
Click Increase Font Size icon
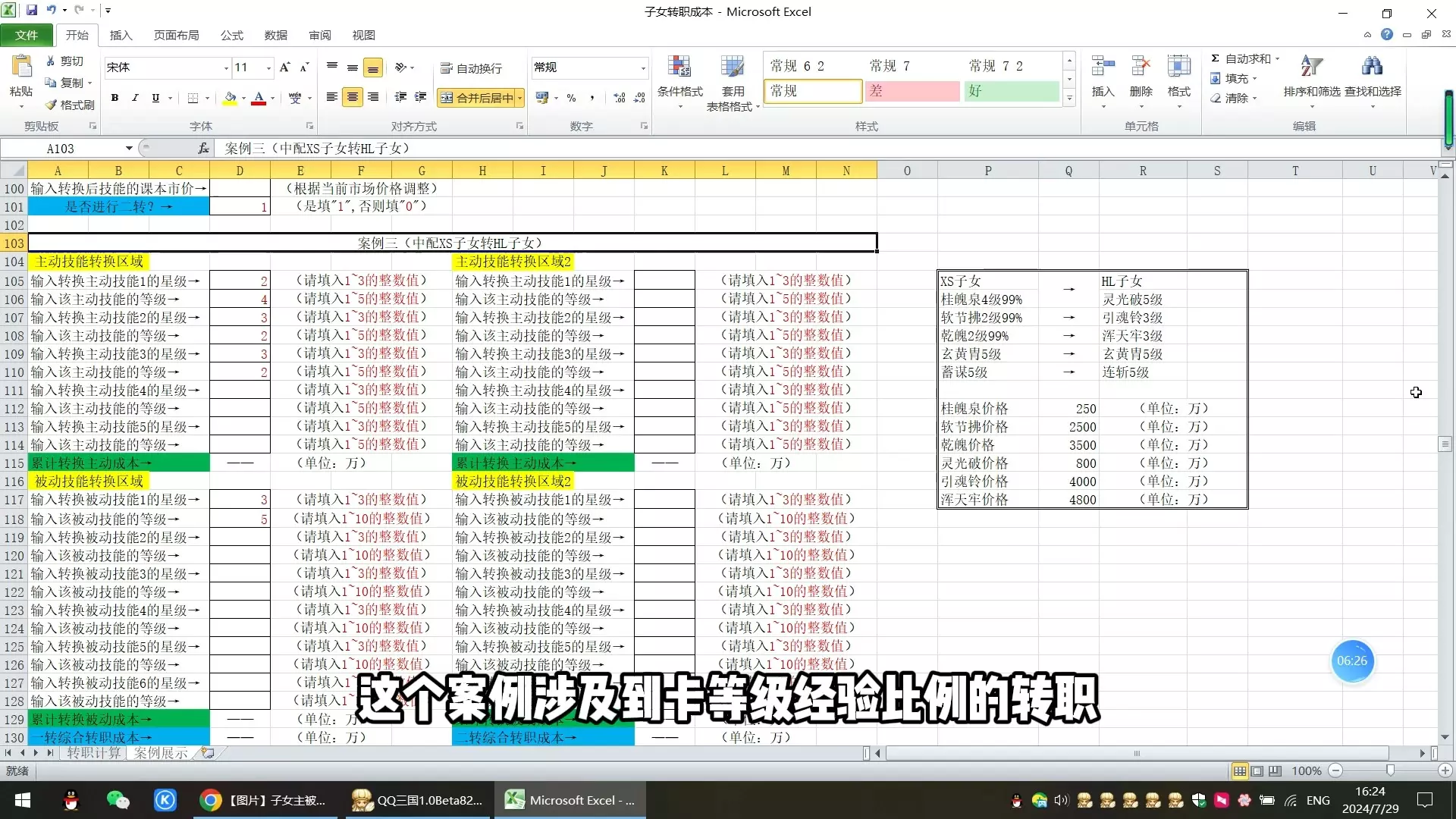coord(284,67)
